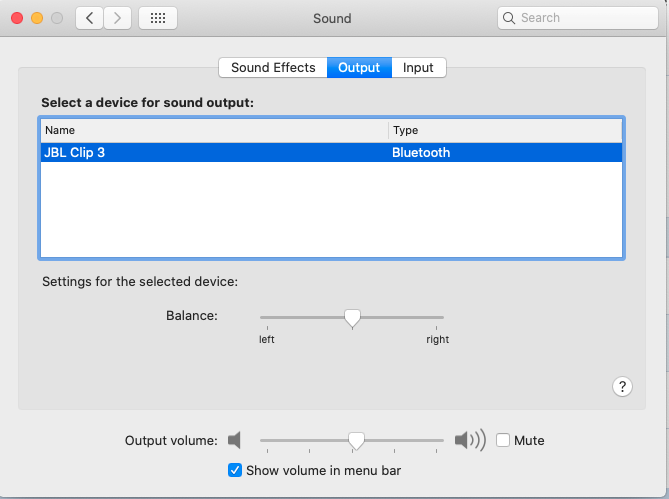Viewport: 669px width, 499px height.
Task: Click the 'right' balance label
Action: [x=438, y=339]
